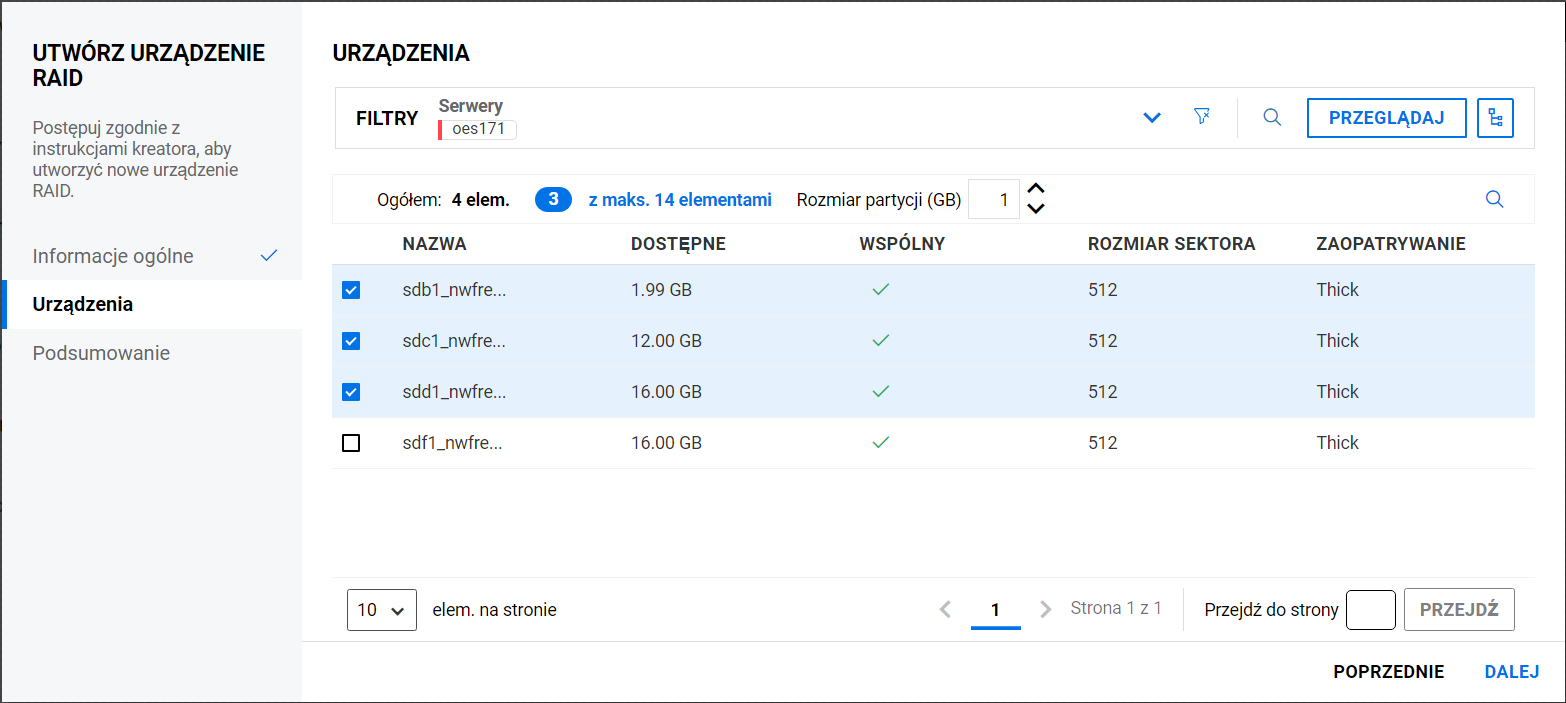The width and height of the screenshot is (1566, 703).
Task: Click the Przeglądaj button
Action: (x=1386, y=118)
